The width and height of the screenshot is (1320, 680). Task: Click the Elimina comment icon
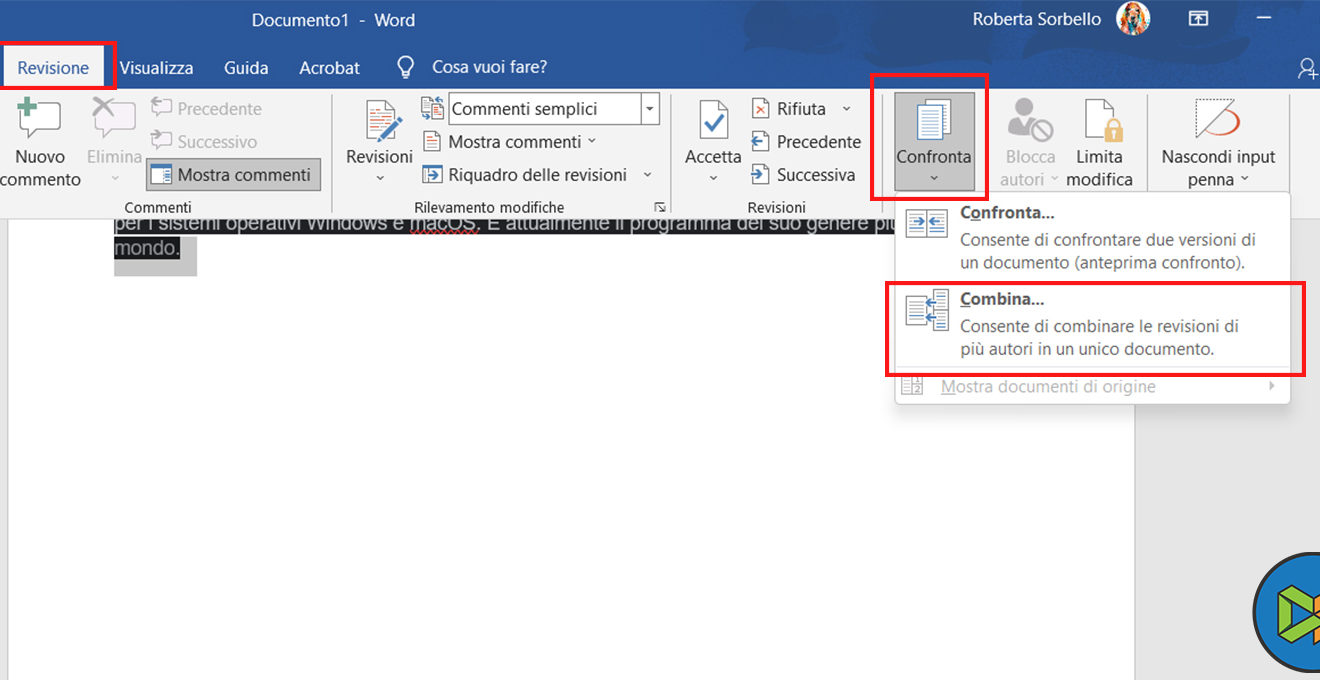click(x=114, y=119)
